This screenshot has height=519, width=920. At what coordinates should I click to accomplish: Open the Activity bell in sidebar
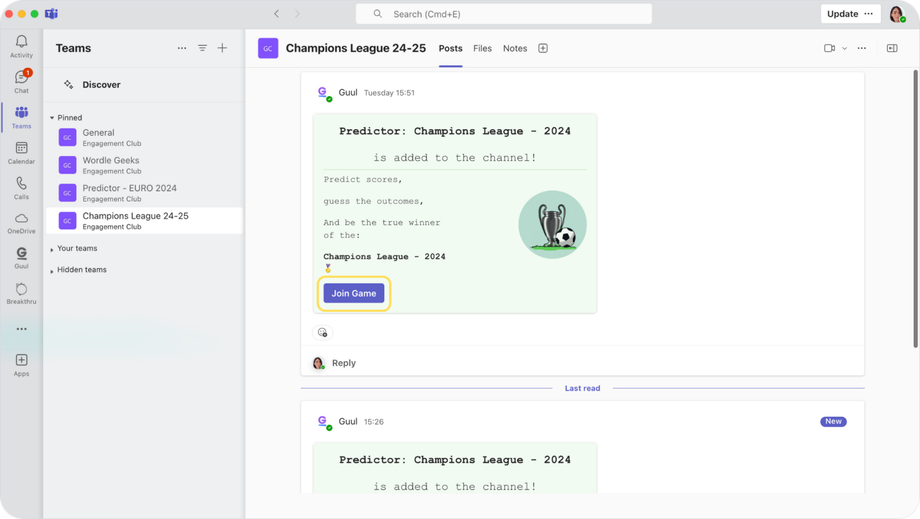pos(22,46)
